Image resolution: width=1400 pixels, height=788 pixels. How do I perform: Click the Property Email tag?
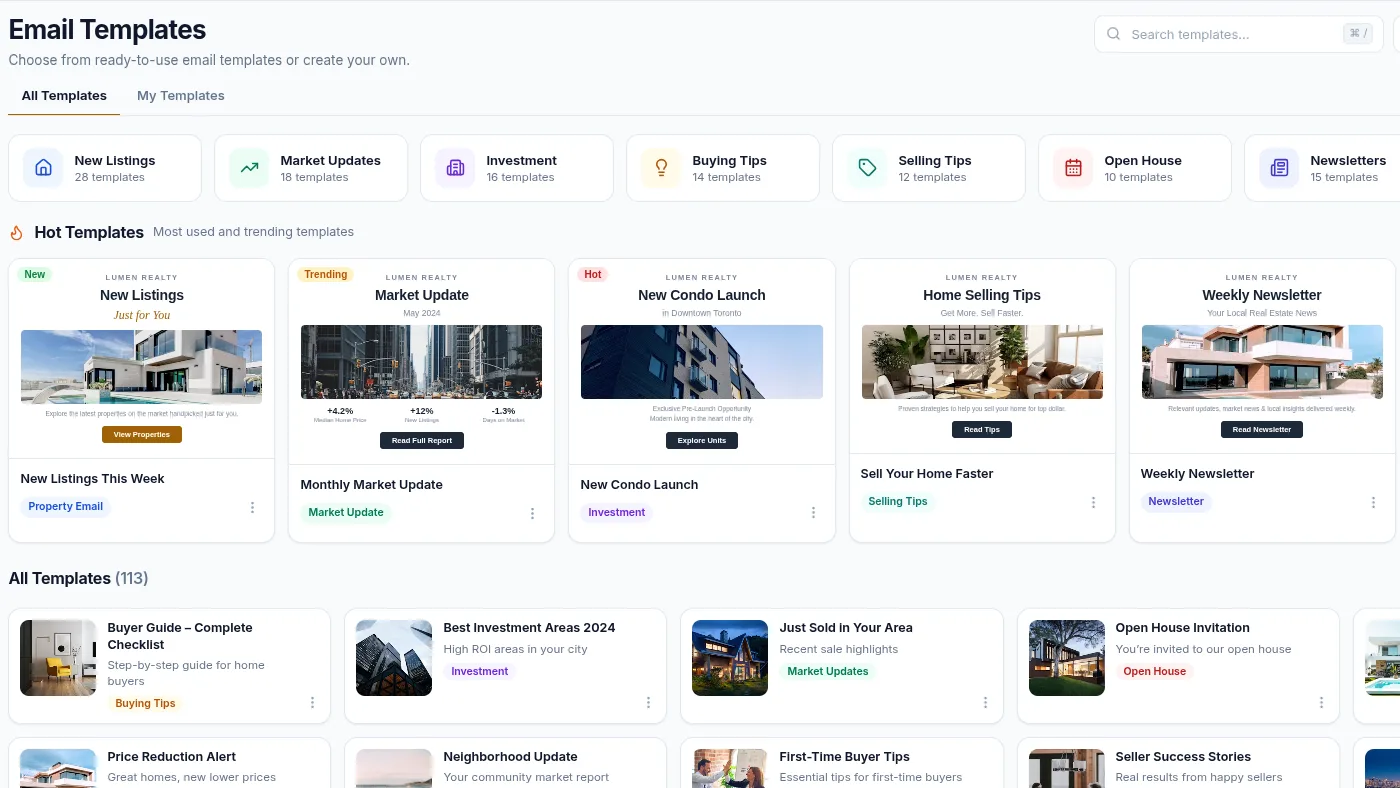coord(66,507)
